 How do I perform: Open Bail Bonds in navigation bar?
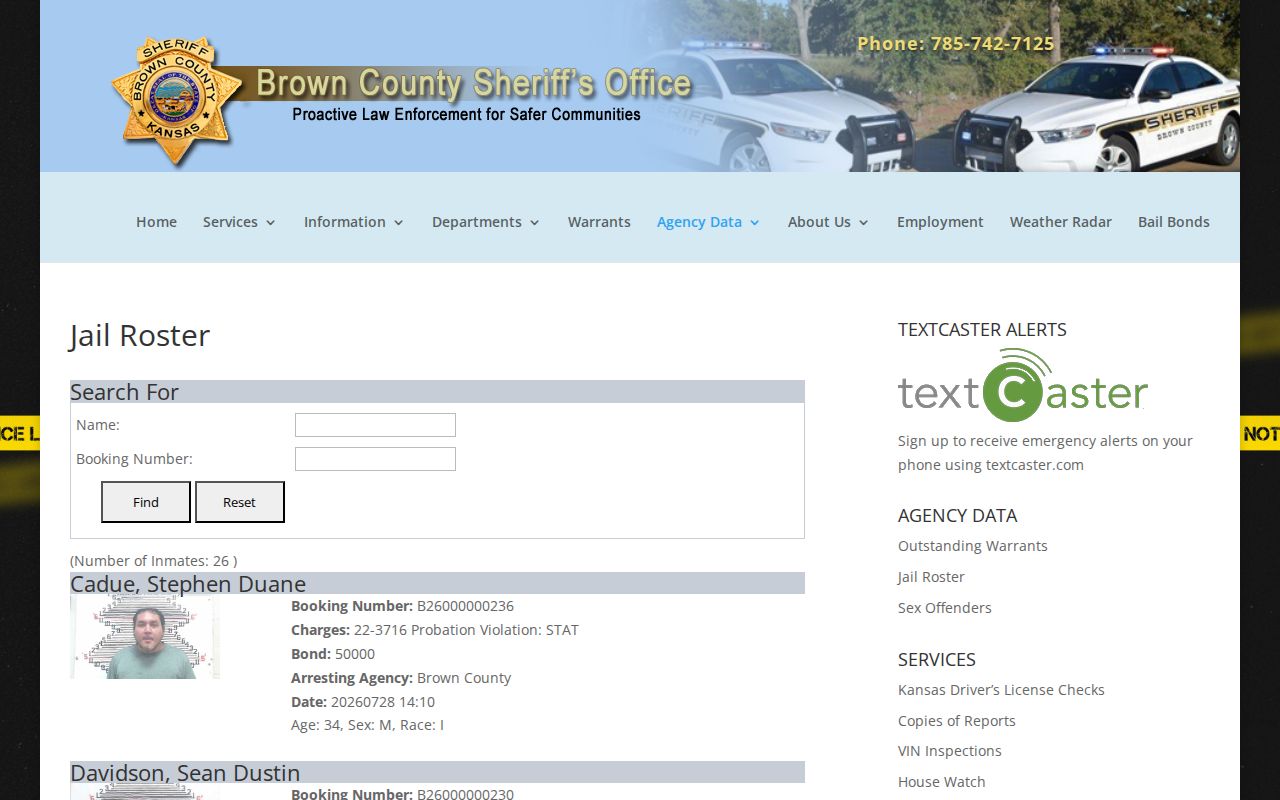1173,222
